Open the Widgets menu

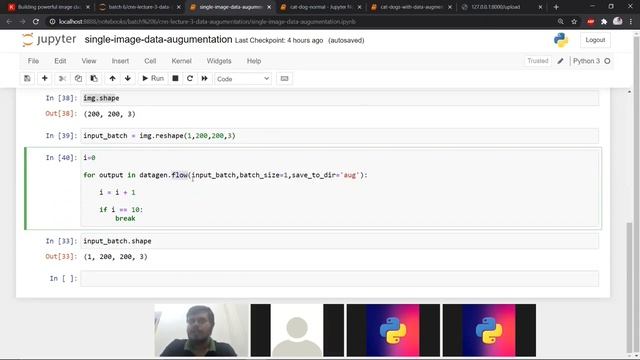click(219, 61)
